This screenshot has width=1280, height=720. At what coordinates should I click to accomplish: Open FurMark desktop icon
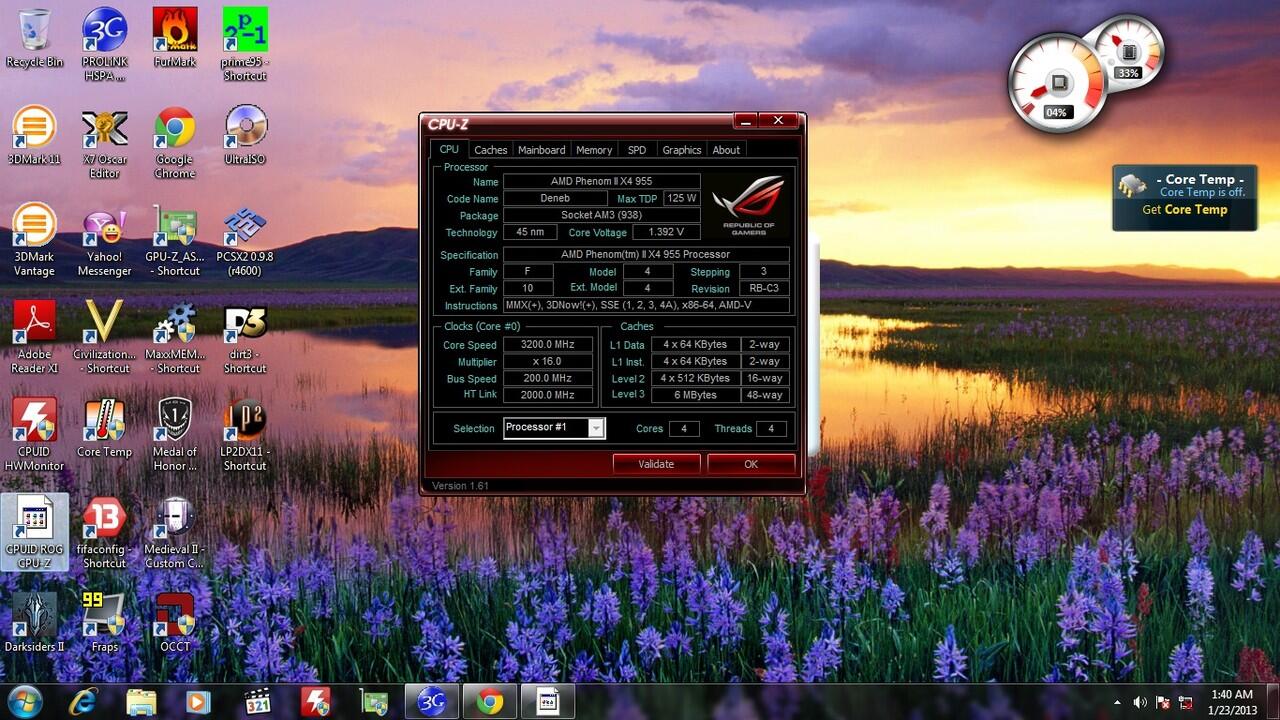[x=174, y=38]
